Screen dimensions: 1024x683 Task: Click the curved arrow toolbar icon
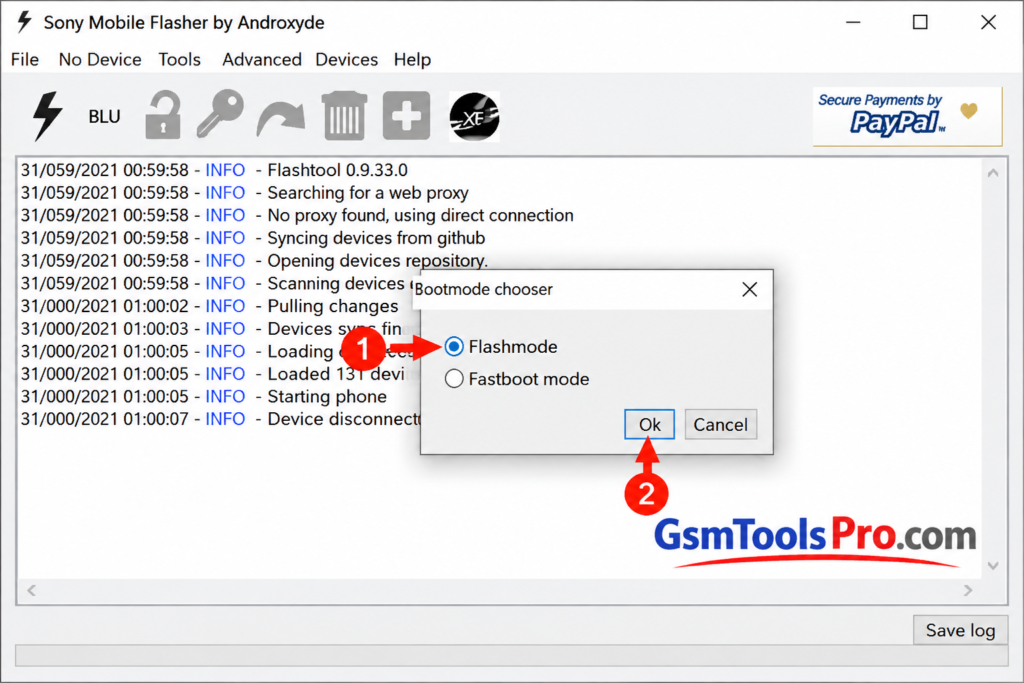coord(281,118)
